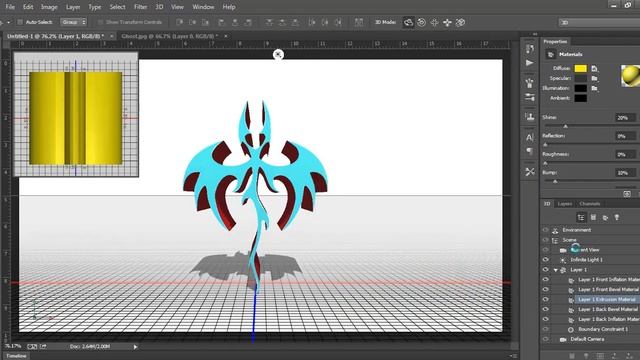Switch to the Channels tab
This screenshot has height=360, width=640.
[590, 204]
